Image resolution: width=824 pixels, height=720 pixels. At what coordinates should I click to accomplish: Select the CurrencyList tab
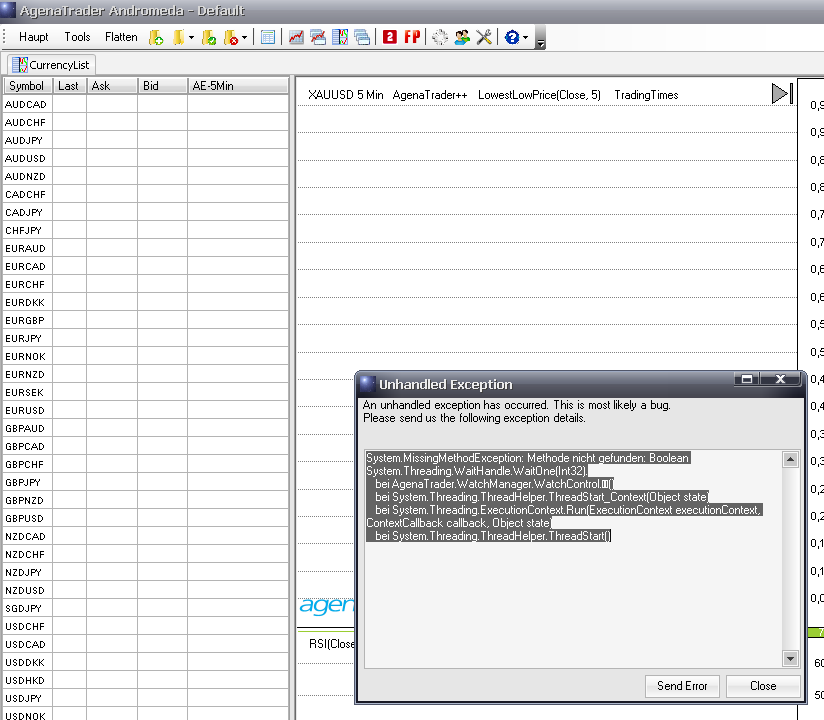(52, 65)
